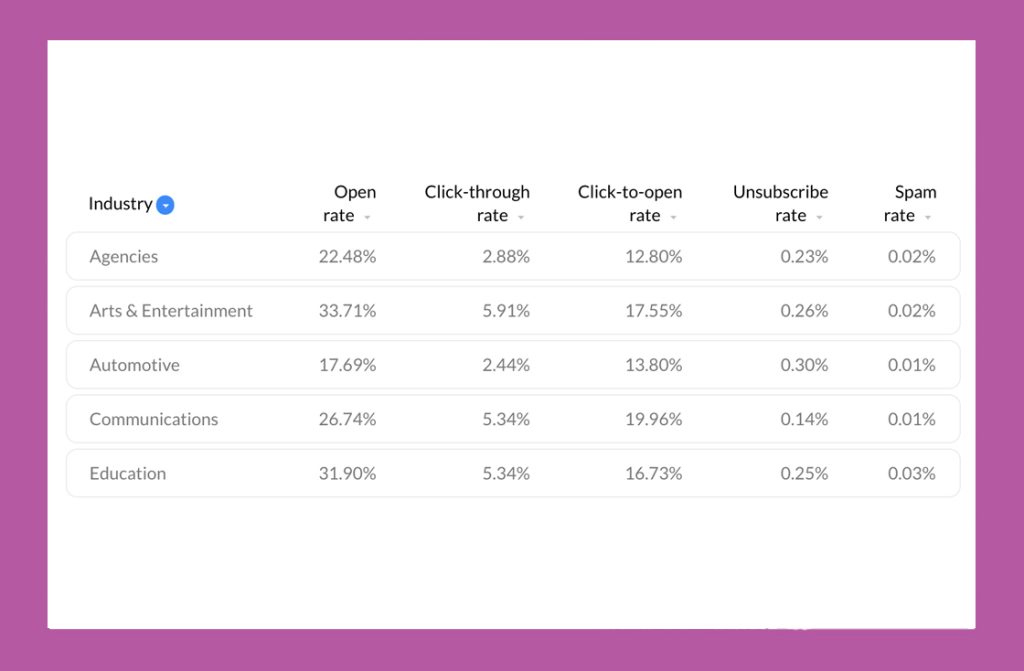Click the blue Industry sort arrow icon
The width and height of the screenshot is (1024, 671).
pyautogui.click(x=166, y=205)
